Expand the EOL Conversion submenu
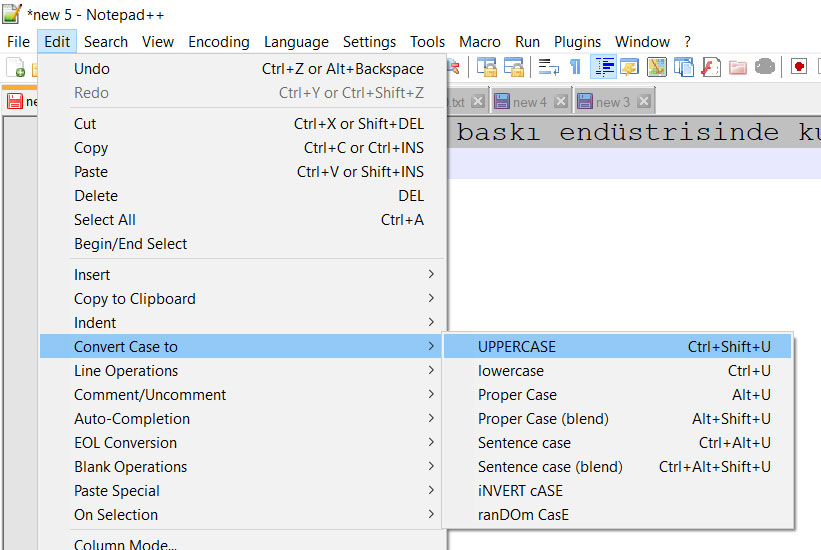This screenshot has width=821, height=550. point(243,443)
